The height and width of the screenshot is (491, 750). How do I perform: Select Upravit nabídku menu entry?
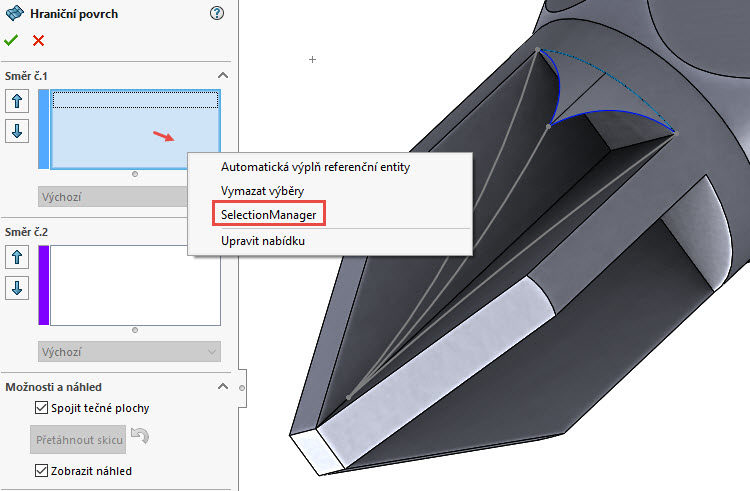(263, 241)
